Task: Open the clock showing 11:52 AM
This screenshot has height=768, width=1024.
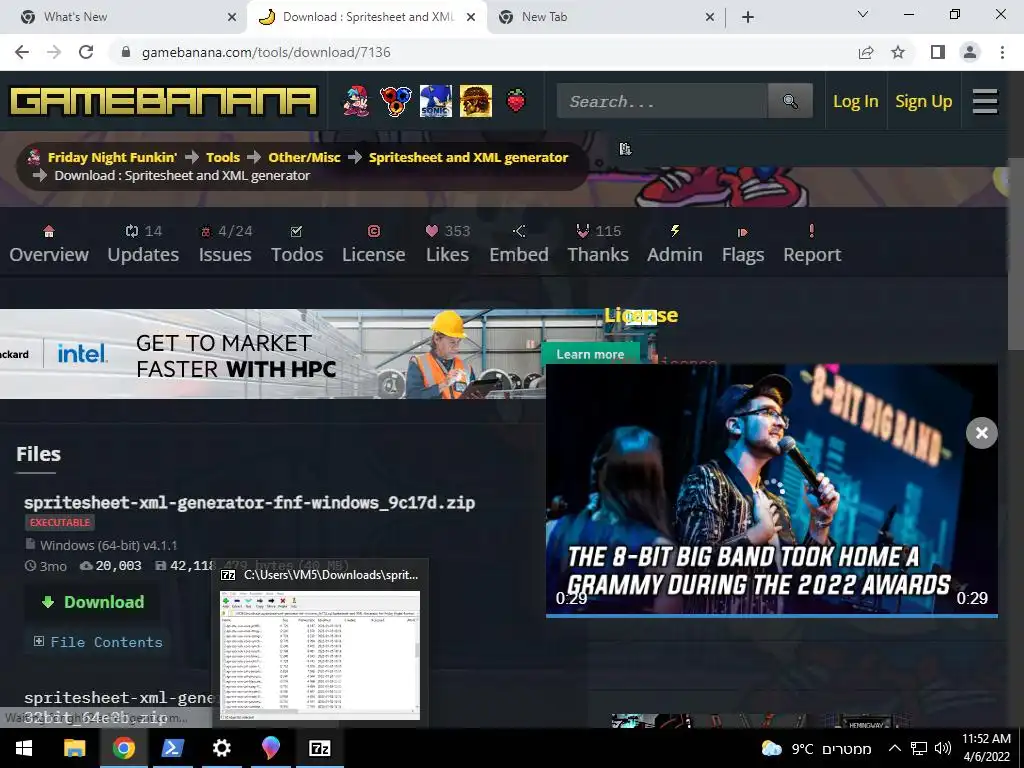Action: pos(986,748)
